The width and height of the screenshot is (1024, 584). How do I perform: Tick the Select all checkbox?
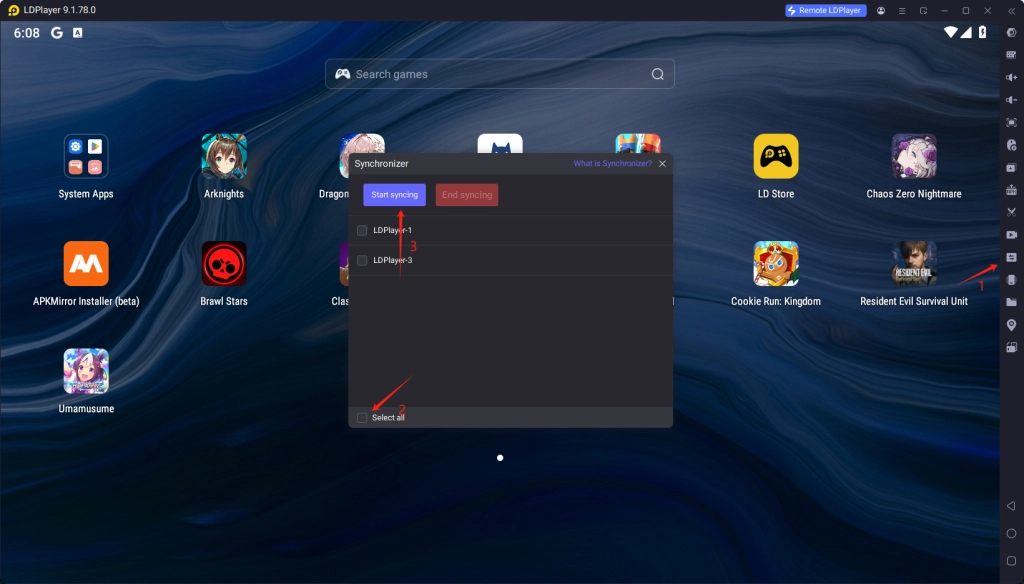pyautogui.click(x=362, y=417)
